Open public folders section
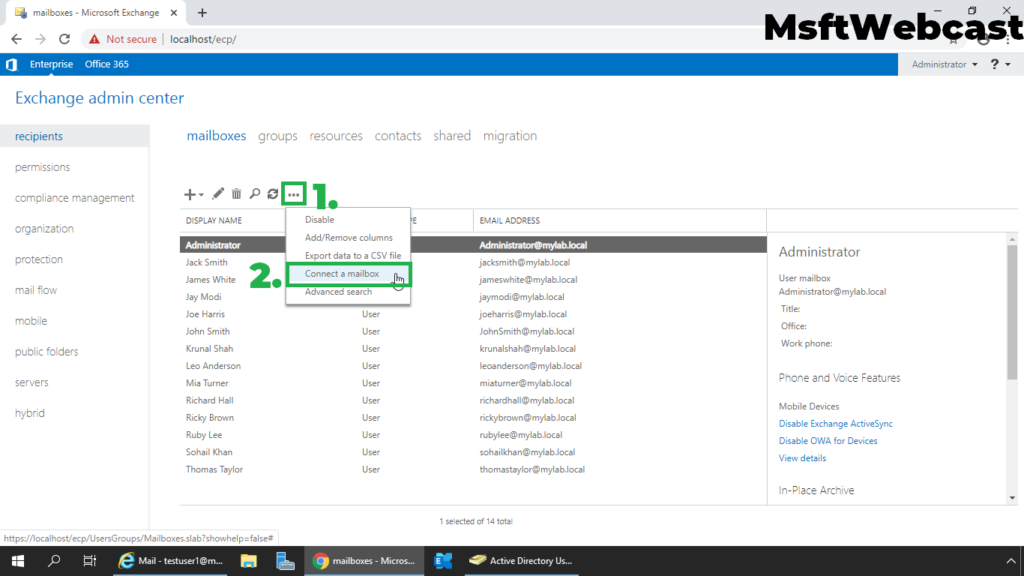Viewport: 1024px width, 576px height. [x=46, y=351]
